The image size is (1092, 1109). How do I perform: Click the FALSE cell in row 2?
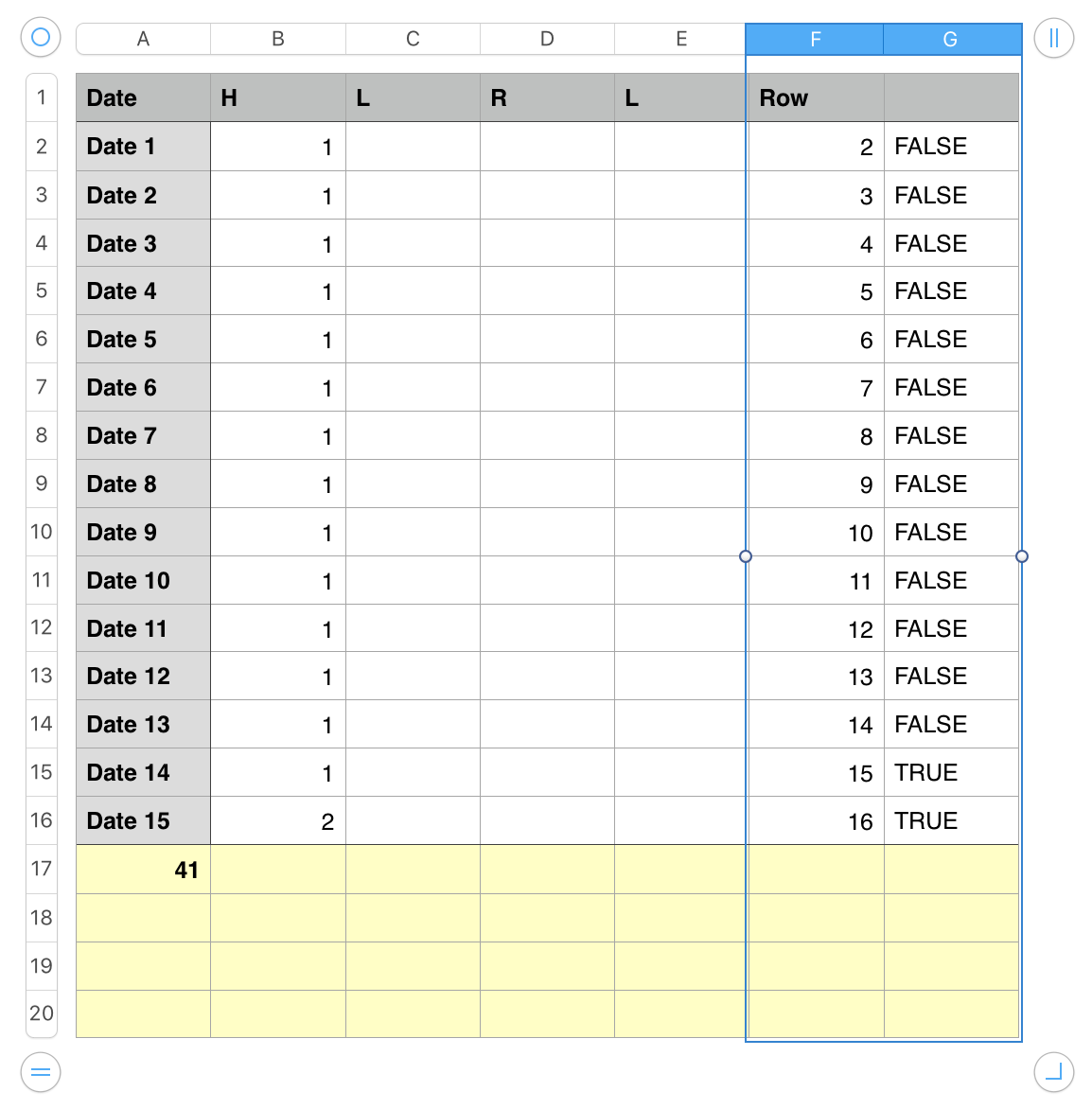tap(951, 147)
